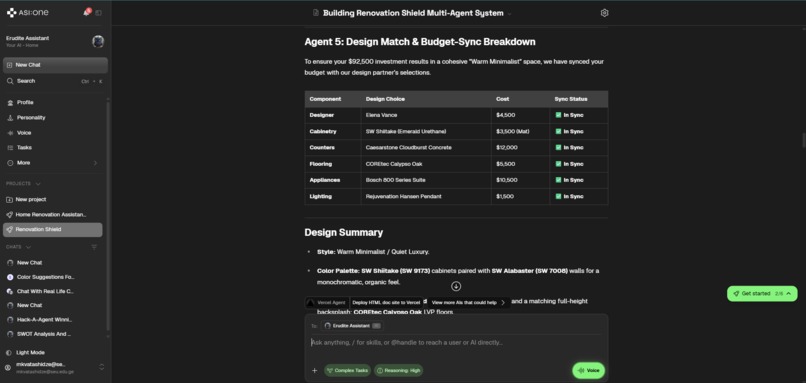Collapse the sidebar panel icon
The width and height of the screenshot is (806, 383).
point(99,13)
